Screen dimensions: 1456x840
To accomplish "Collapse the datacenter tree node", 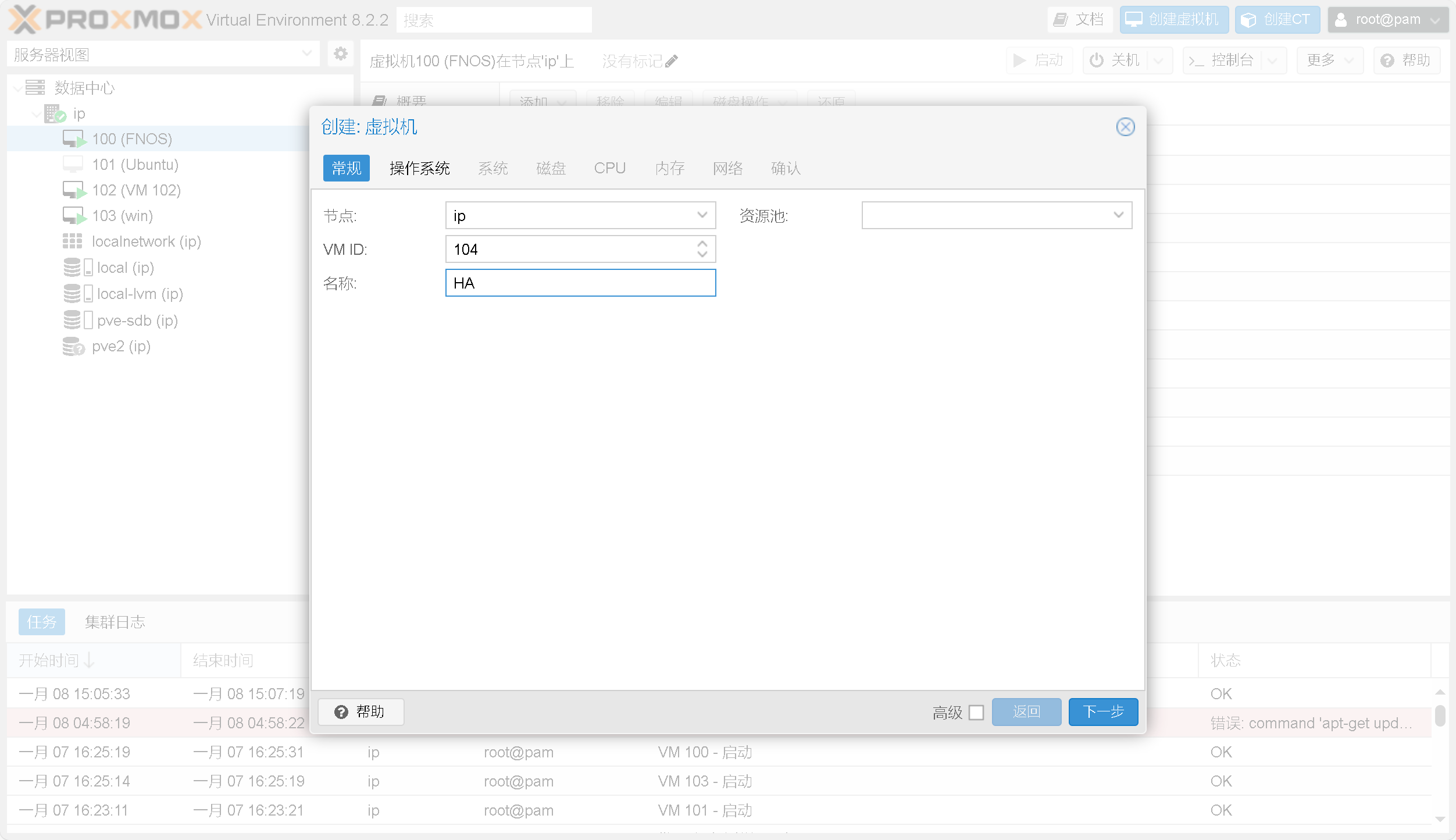I will 18,88.
